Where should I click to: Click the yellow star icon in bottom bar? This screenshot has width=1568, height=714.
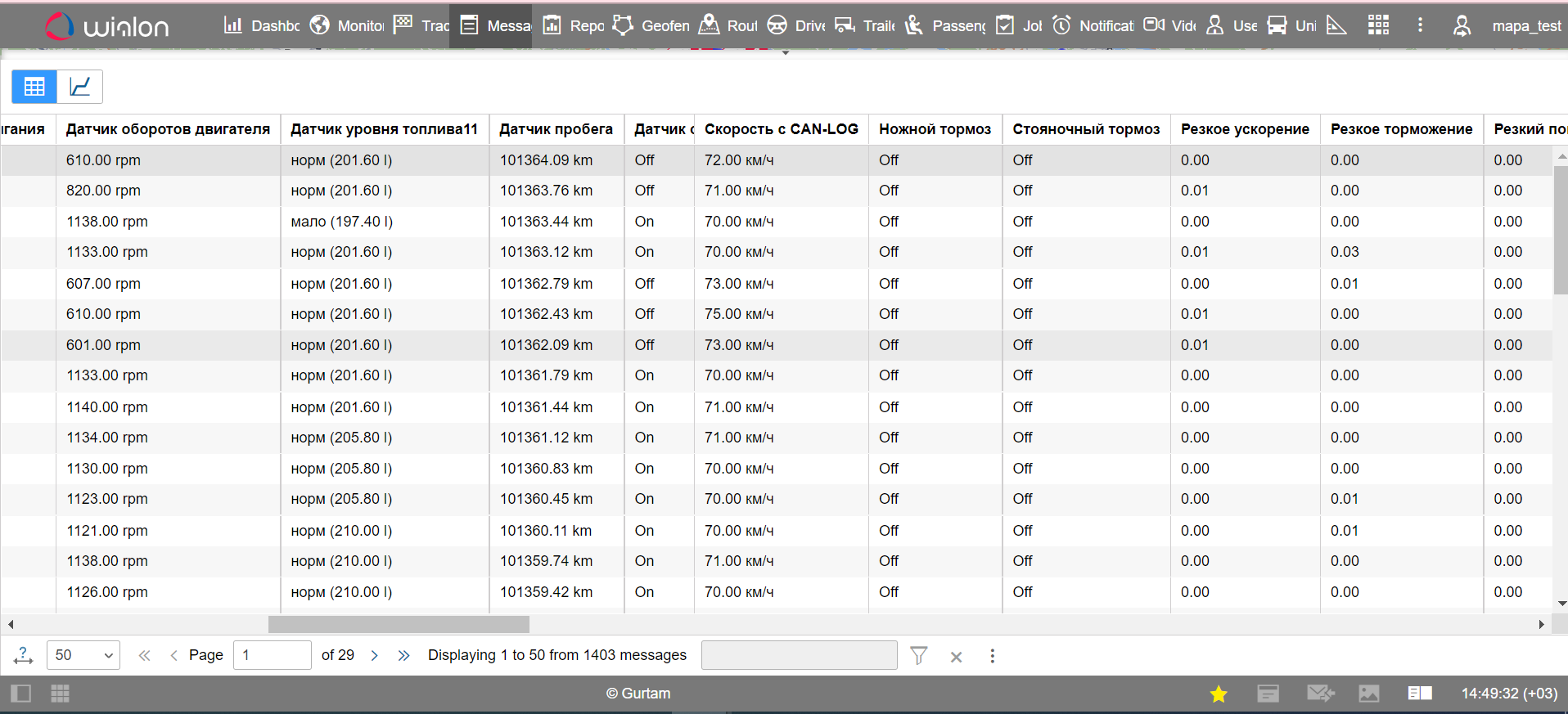coord(1219,694)
